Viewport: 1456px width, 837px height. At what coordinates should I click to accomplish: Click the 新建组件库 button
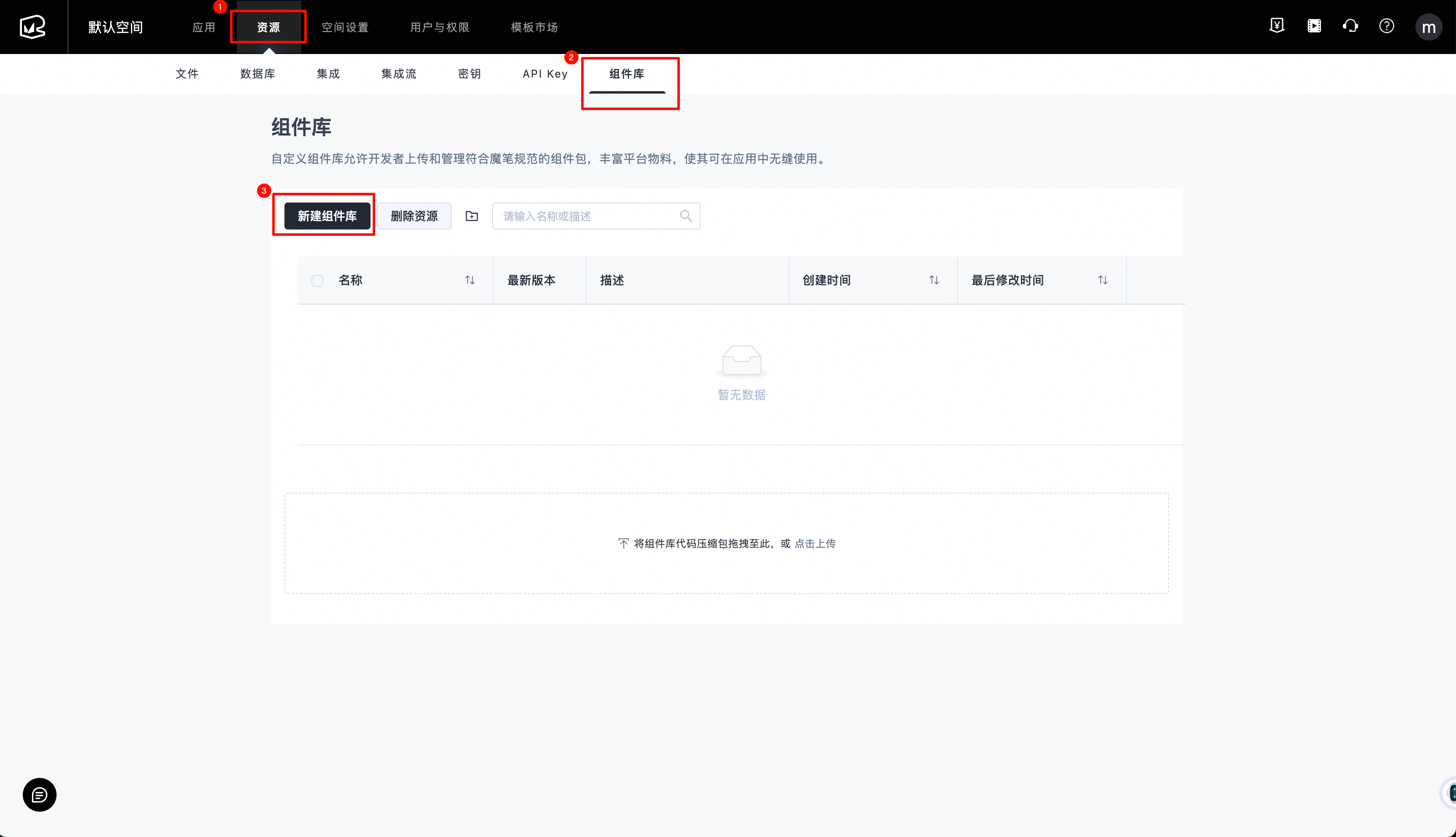pos(327,216)
